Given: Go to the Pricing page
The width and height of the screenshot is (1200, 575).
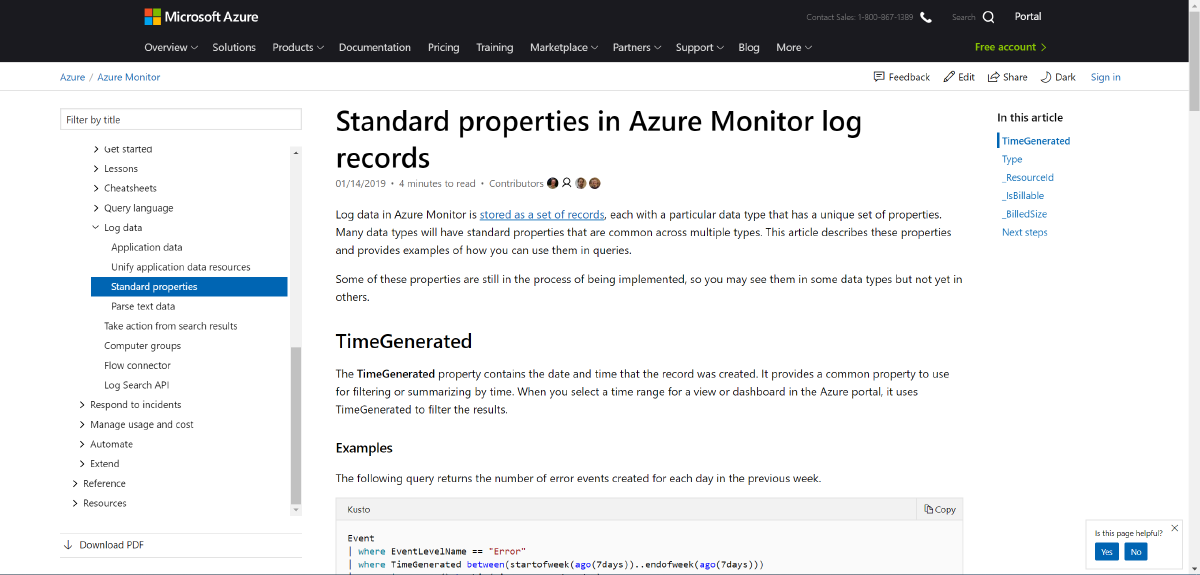Looking at the screenshot, I should click(x=444, y=47).
